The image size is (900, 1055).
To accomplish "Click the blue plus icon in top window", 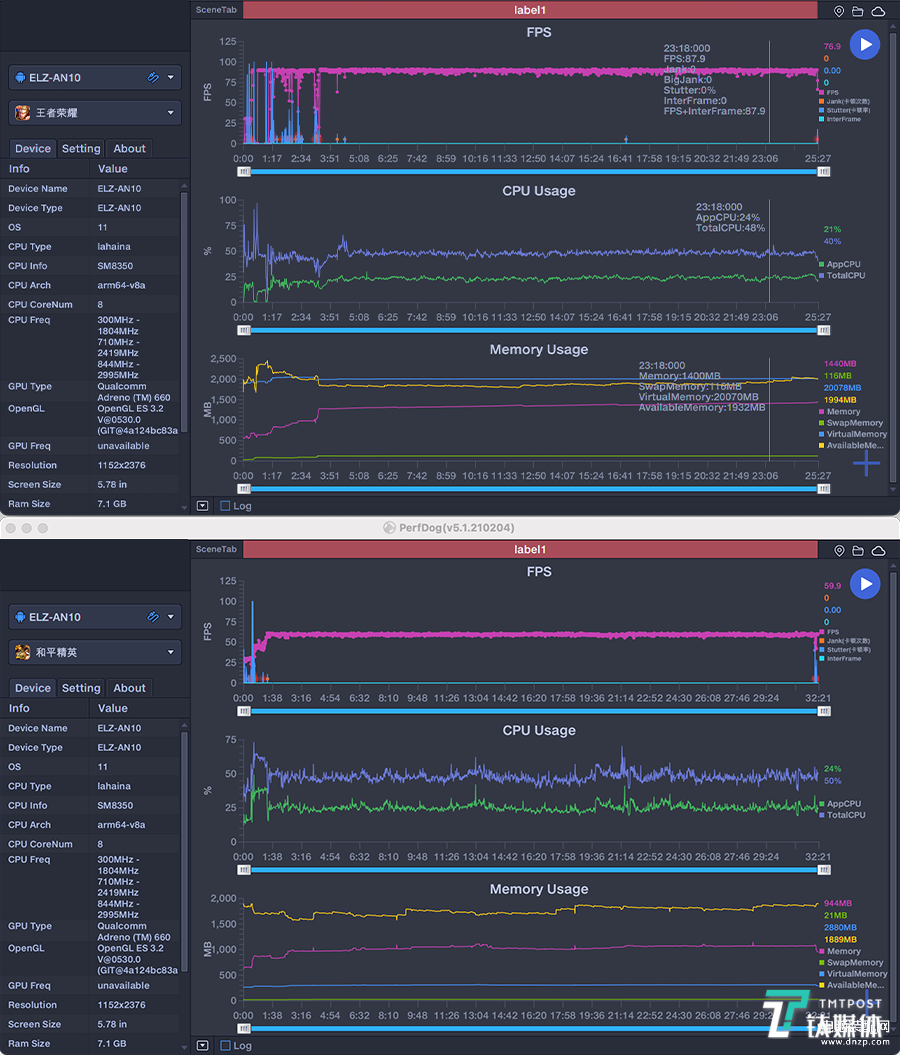I will click(x=866, y=464).
